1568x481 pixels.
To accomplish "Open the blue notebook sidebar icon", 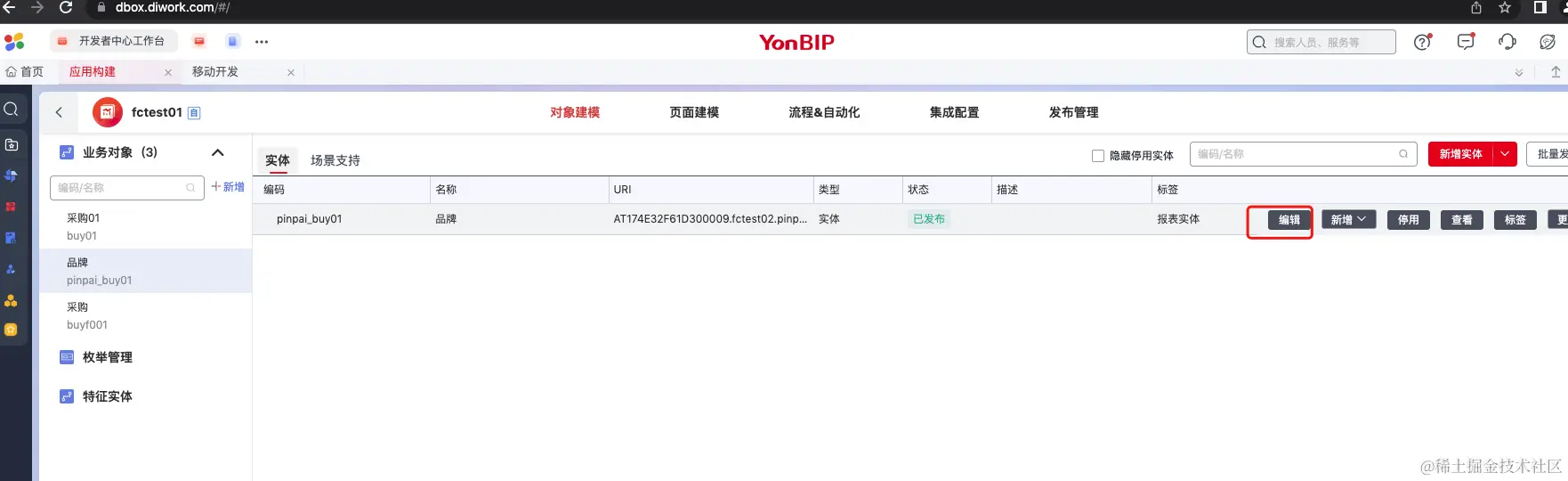I will click(12, 238).
